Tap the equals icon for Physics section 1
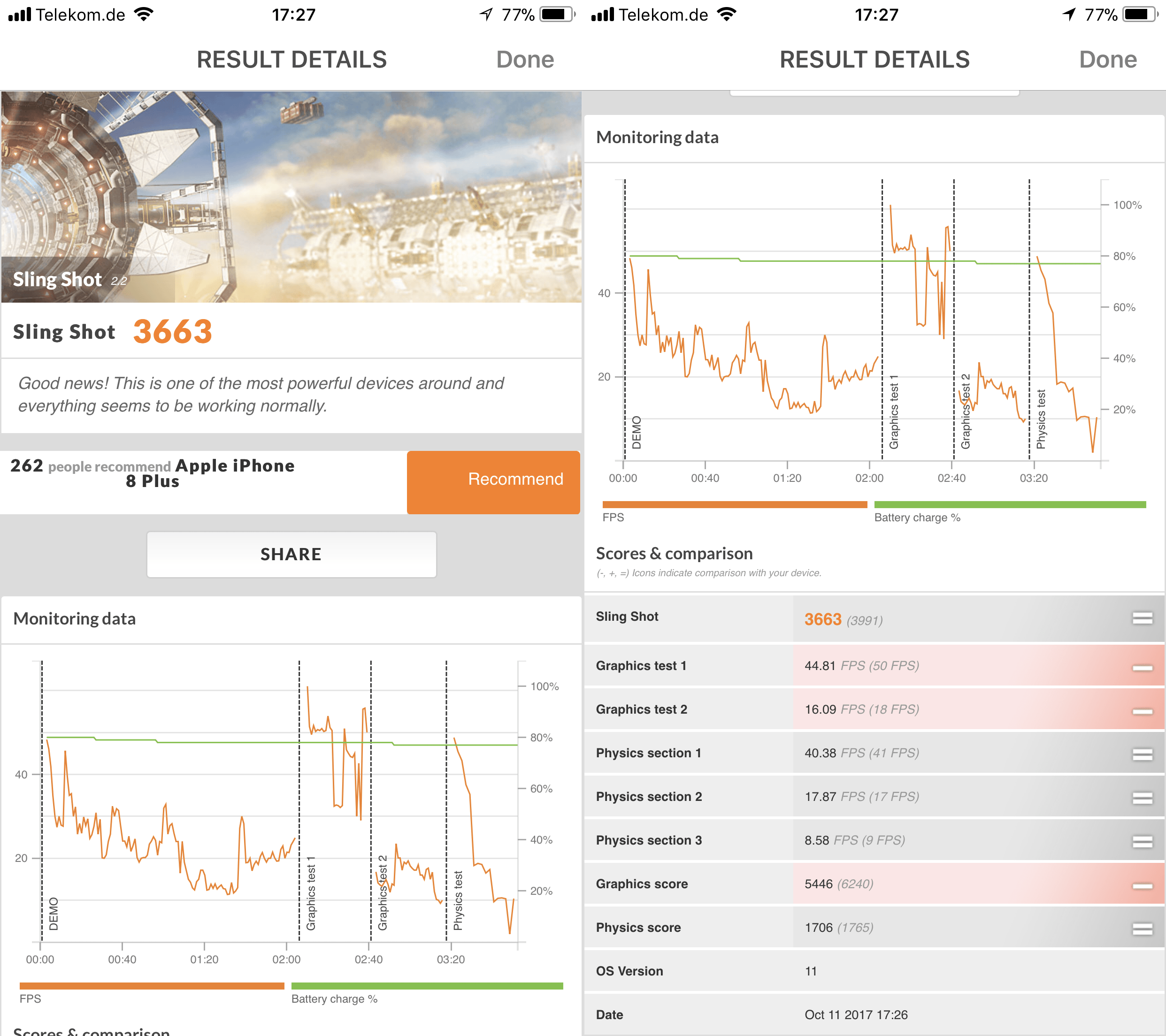This screenshot has height=1036, width=1166. (1142, 754)
